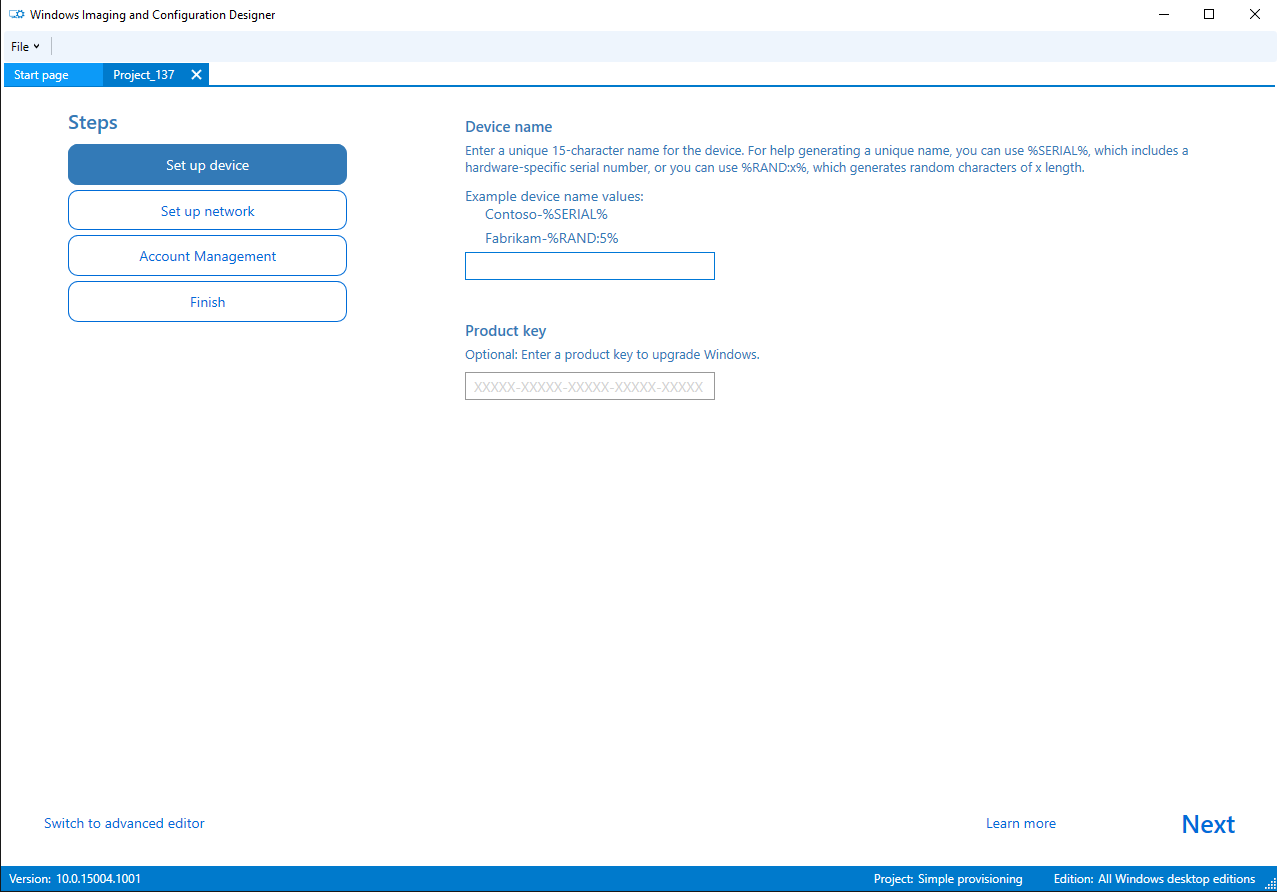
Task: Click inside the Device name input box
Action: point(589,266)
